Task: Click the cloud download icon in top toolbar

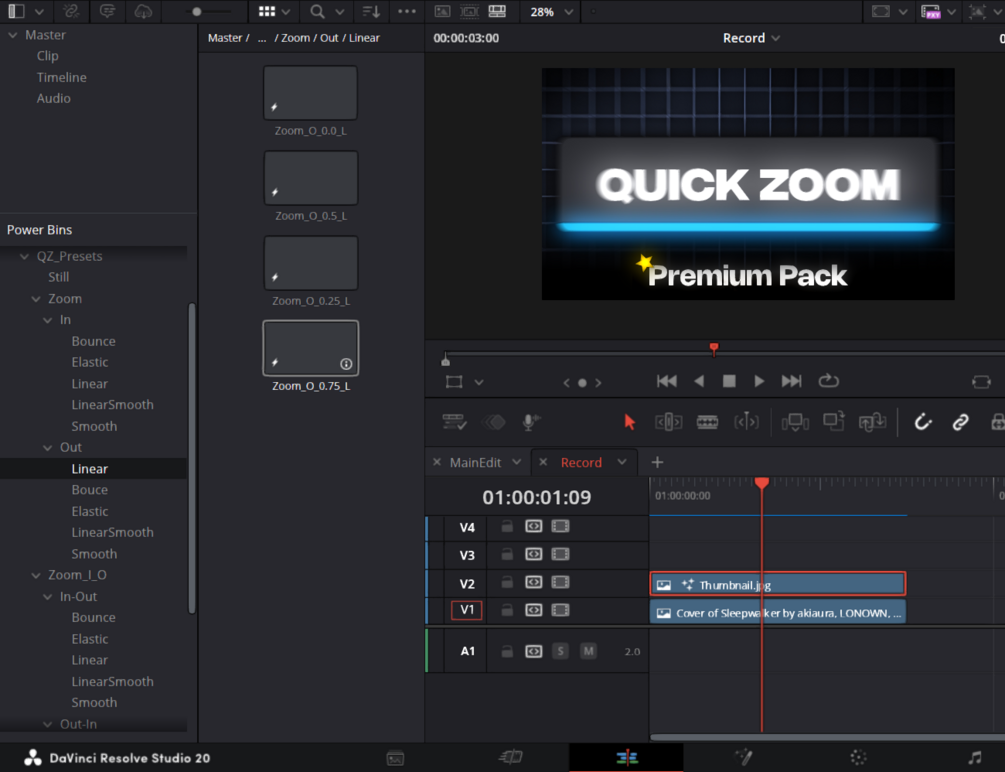Action: coord(143,11)
